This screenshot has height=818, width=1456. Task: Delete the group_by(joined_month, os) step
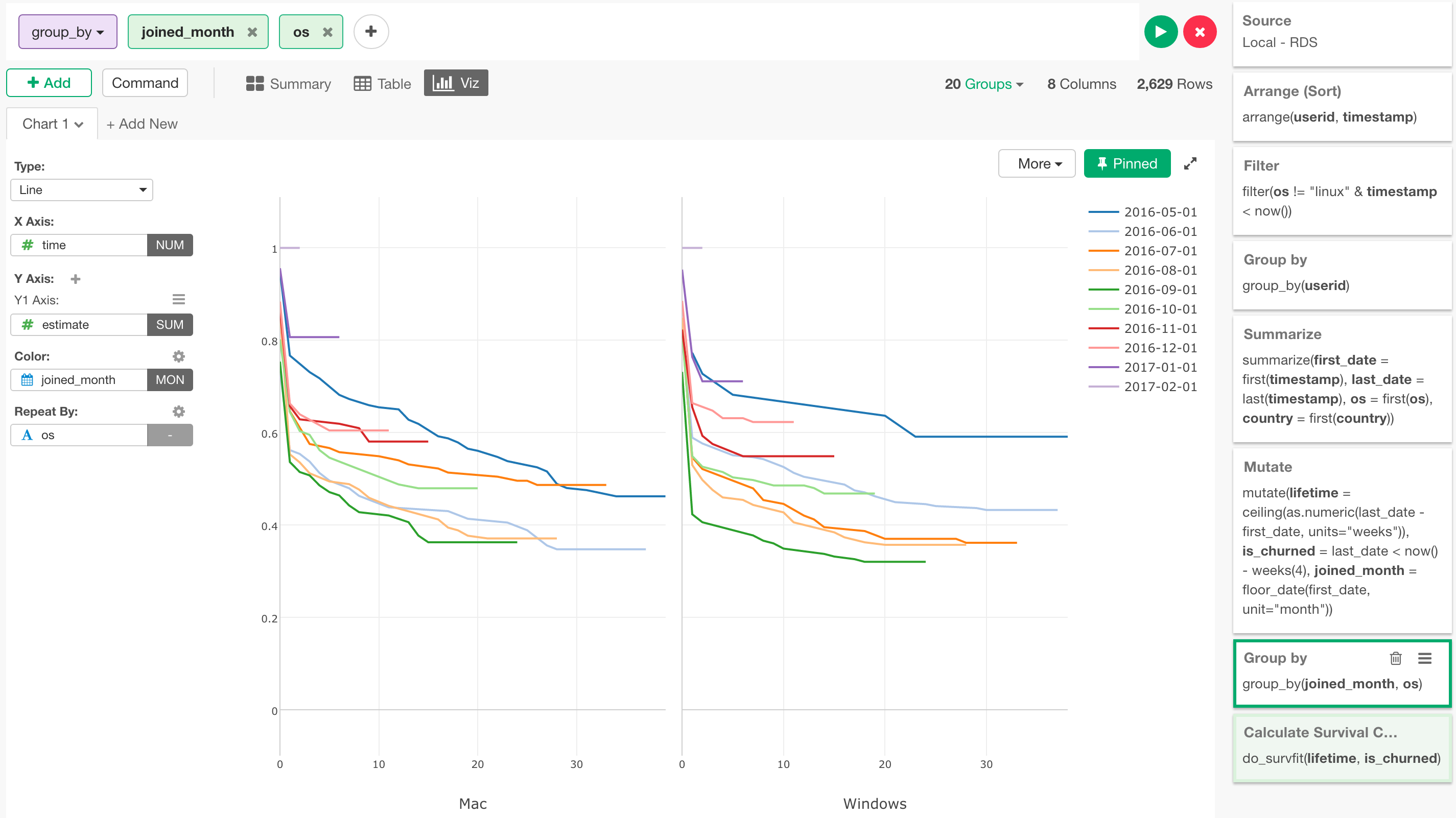(1396, 658)
